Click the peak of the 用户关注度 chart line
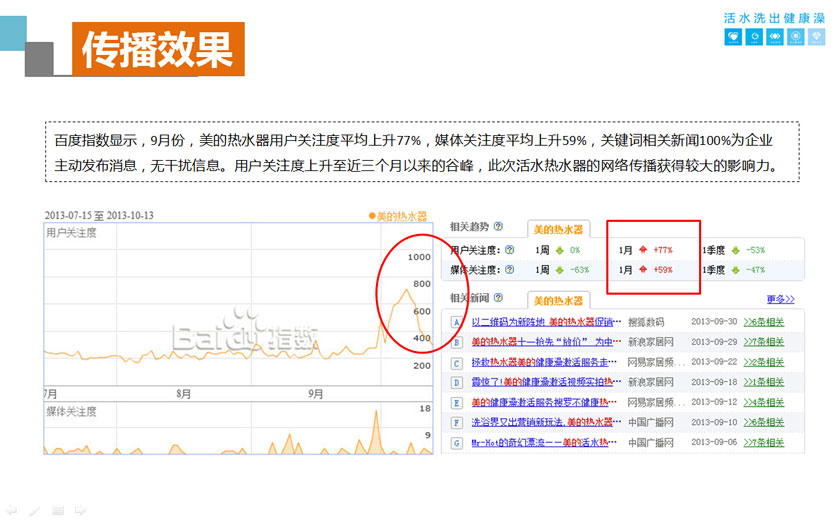 click(x=403, y=289)
